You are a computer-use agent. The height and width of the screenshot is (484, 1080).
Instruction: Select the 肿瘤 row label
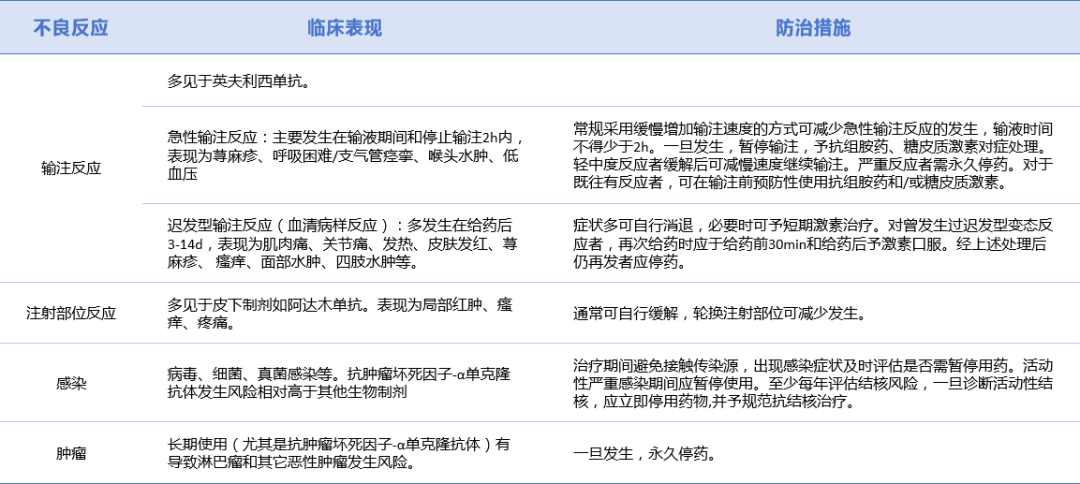(x=71, y=454)
